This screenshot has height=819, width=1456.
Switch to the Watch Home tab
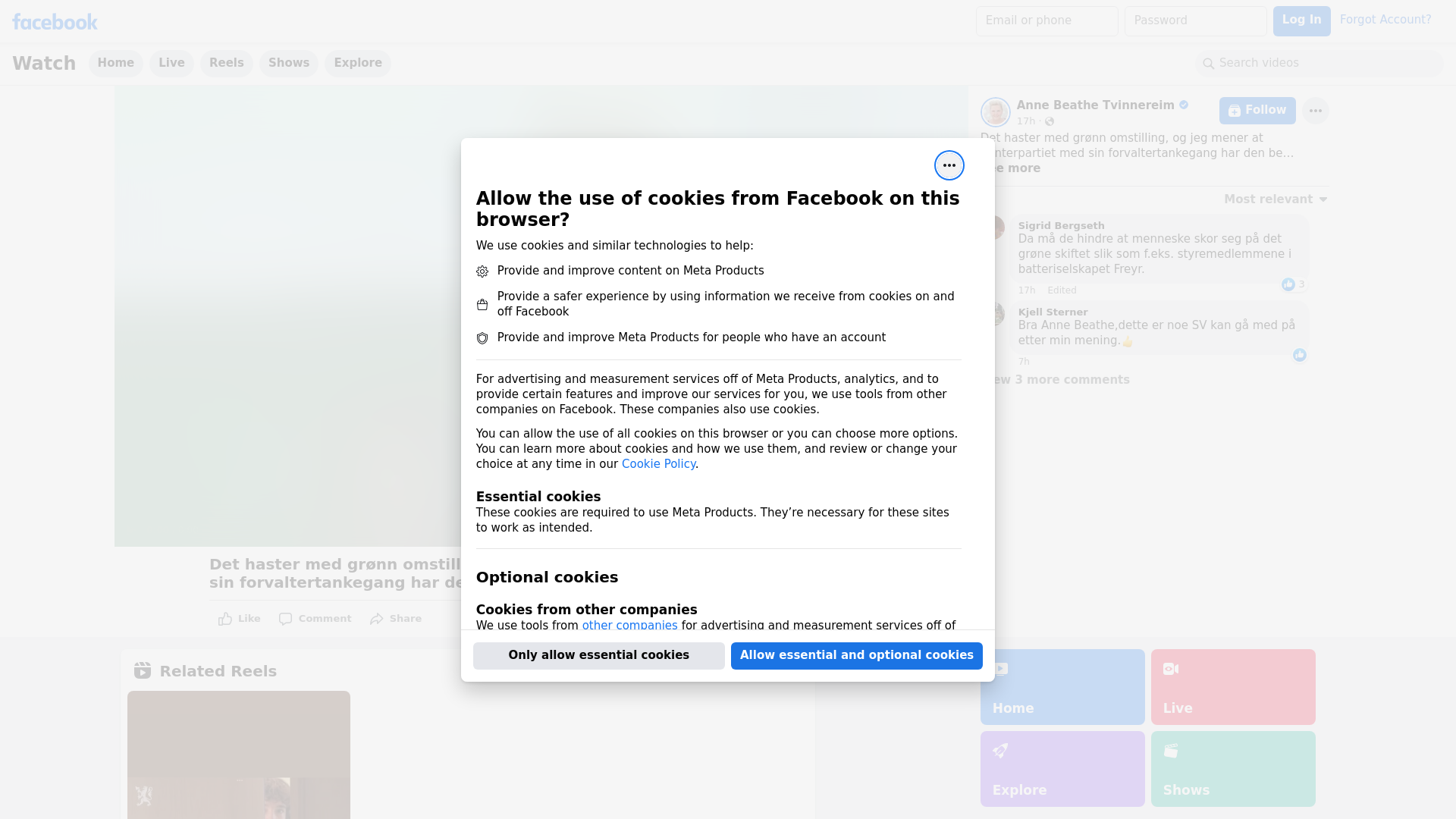coord(115,63)
